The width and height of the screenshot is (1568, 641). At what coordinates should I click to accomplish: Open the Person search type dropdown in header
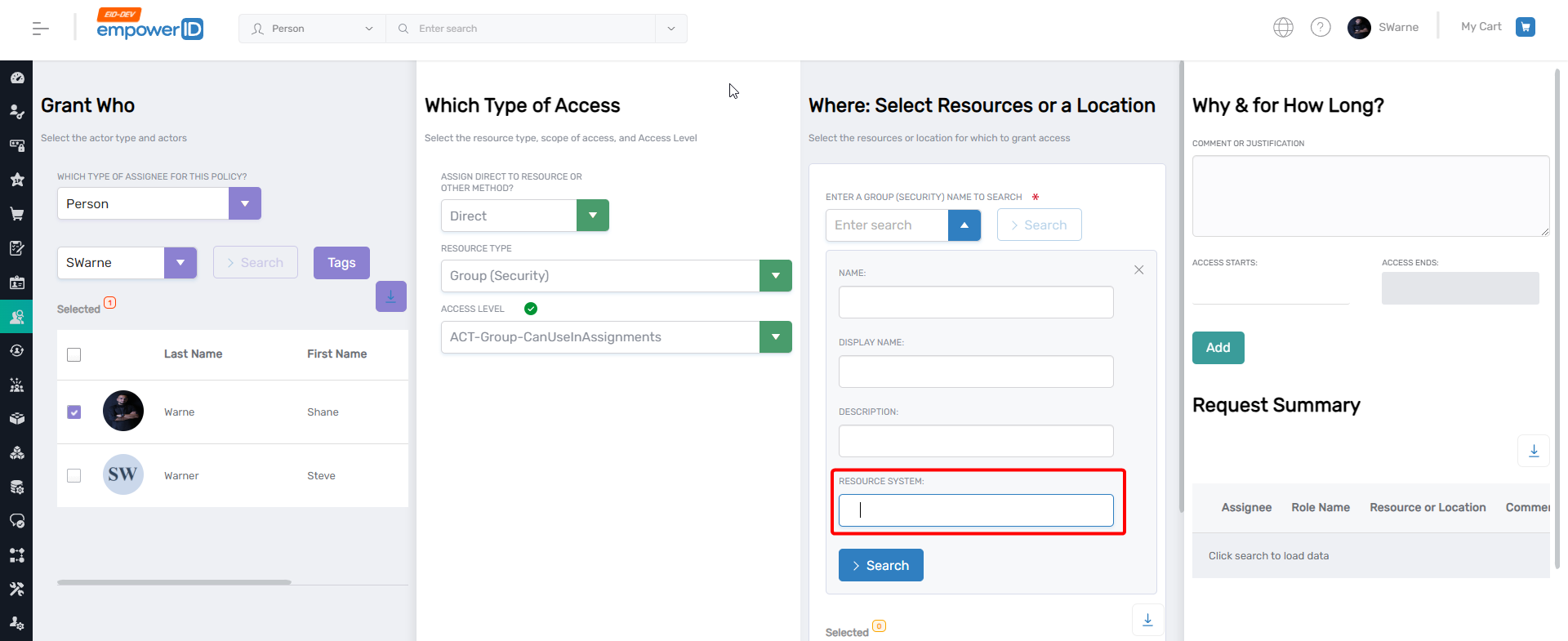tap(312, 29)
